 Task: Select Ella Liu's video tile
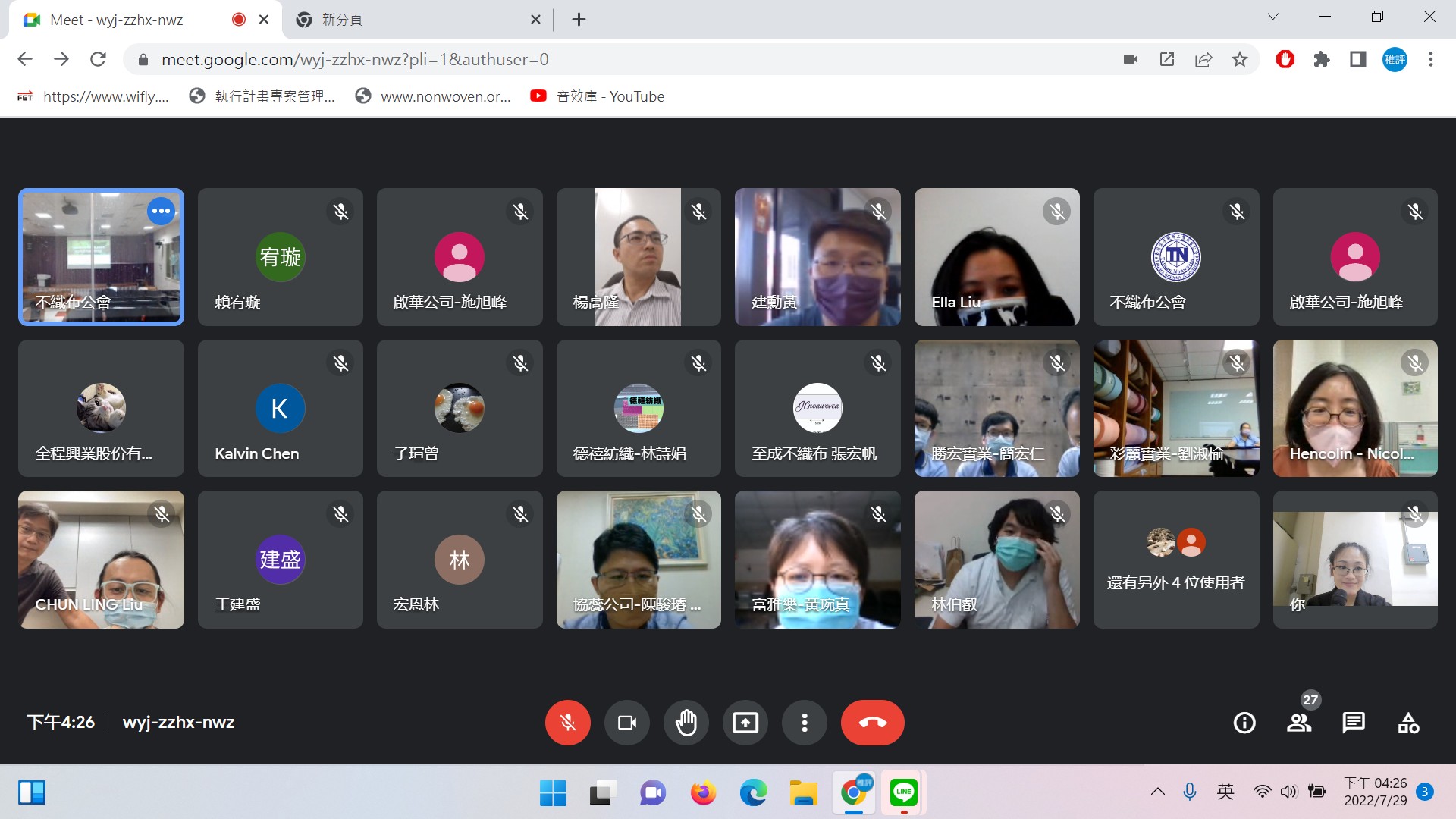click(x=996, y=257)
